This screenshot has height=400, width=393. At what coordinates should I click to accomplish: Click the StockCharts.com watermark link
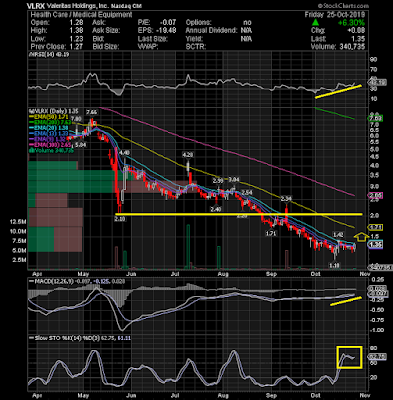(343, 6)
